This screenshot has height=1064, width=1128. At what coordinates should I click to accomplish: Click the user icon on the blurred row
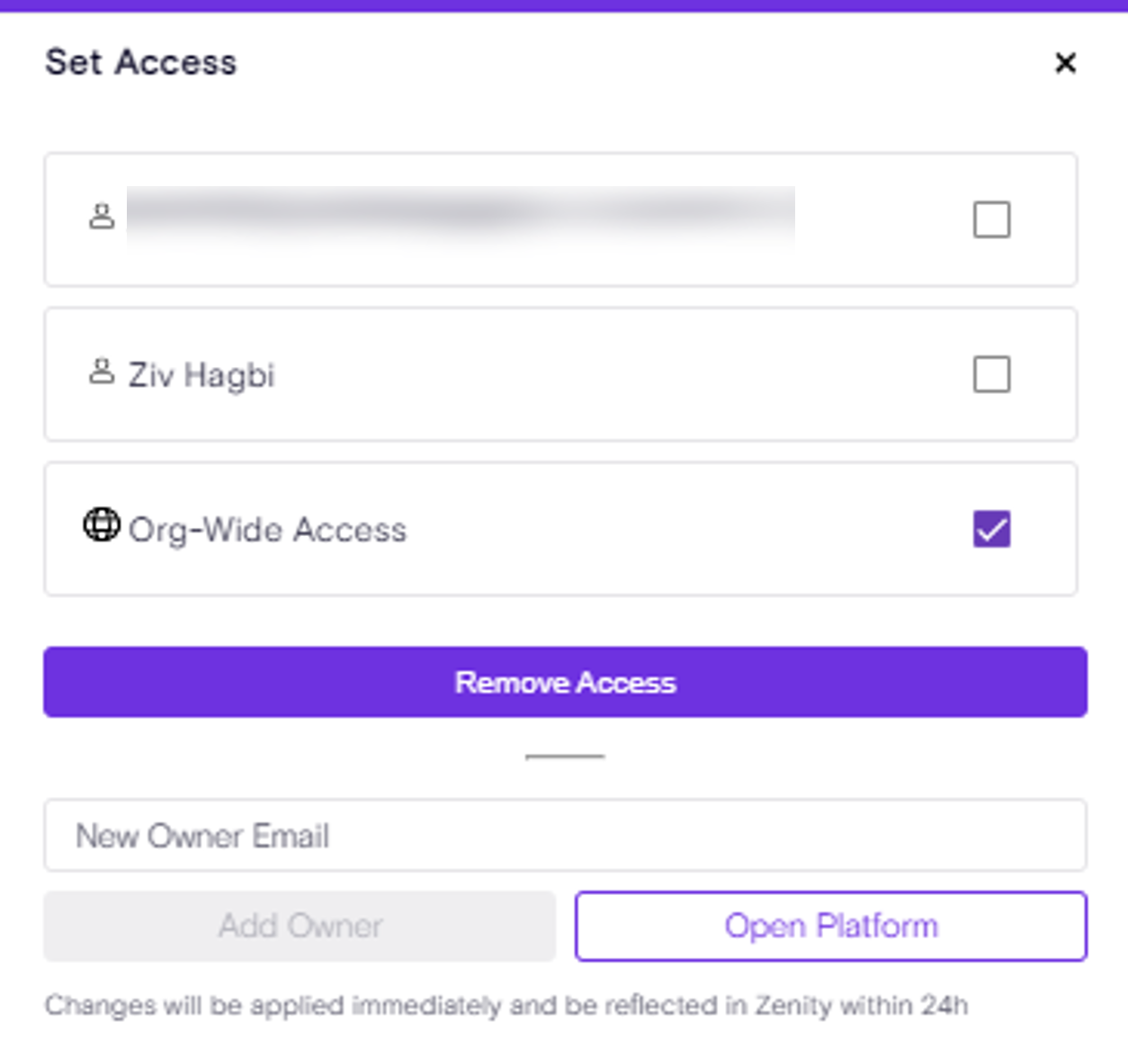point(102,217)
